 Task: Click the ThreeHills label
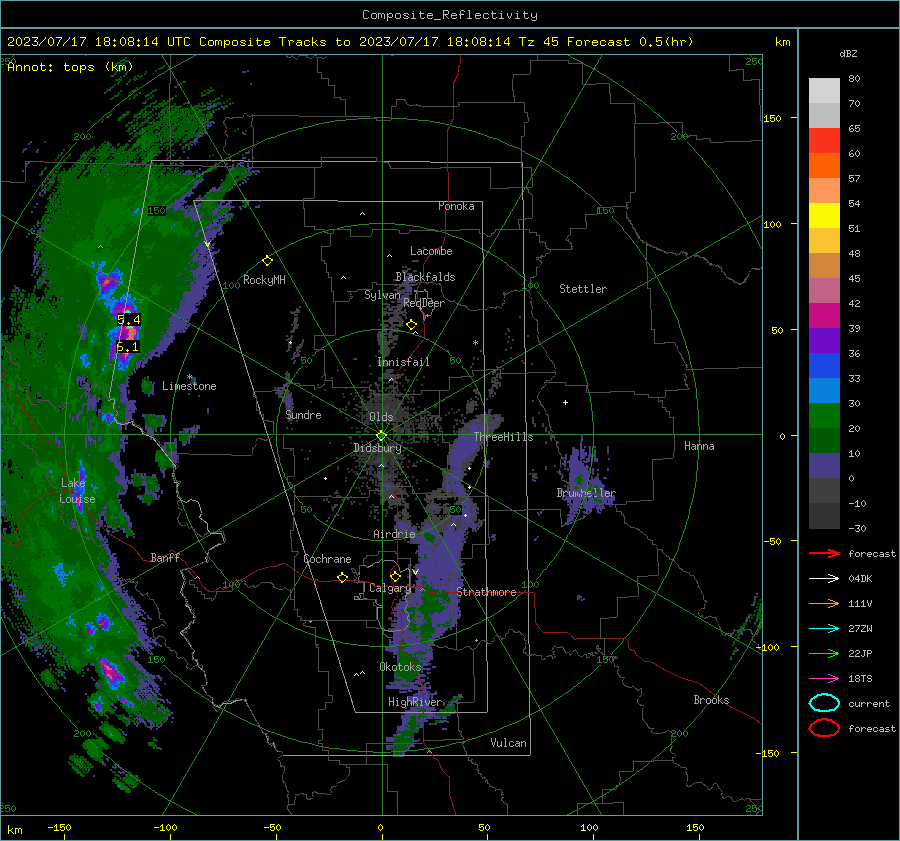pyautogui.click(x=503, y=437)
